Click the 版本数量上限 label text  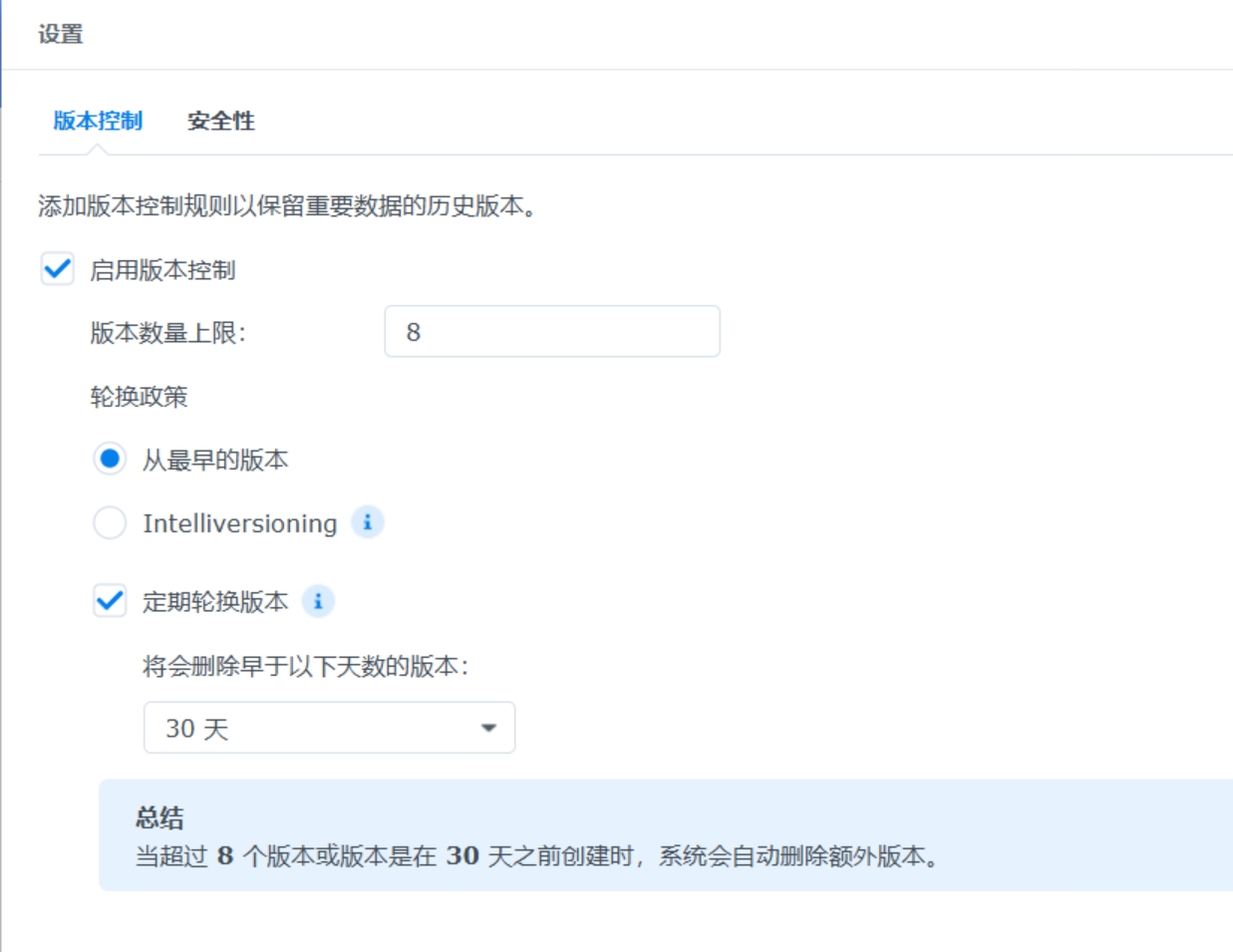tap(167, 333)
